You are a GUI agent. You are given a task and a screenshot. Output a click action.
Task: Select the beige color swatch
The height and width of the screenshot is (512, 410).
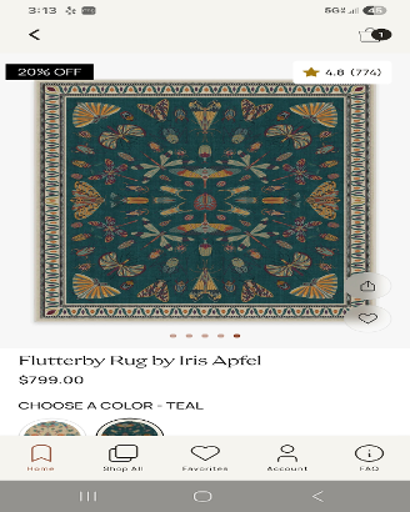pyautogui.click(x=52, y=427)
